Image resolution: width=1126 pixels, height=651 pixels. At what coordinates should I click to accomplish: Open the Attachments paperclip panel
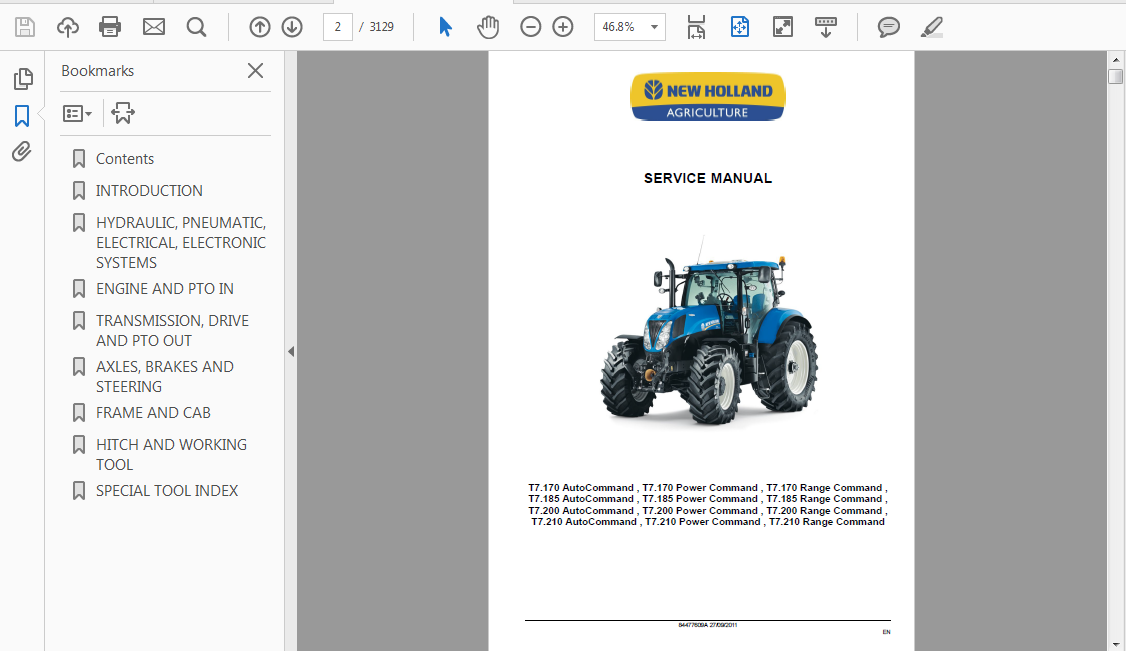click(22, 151)
